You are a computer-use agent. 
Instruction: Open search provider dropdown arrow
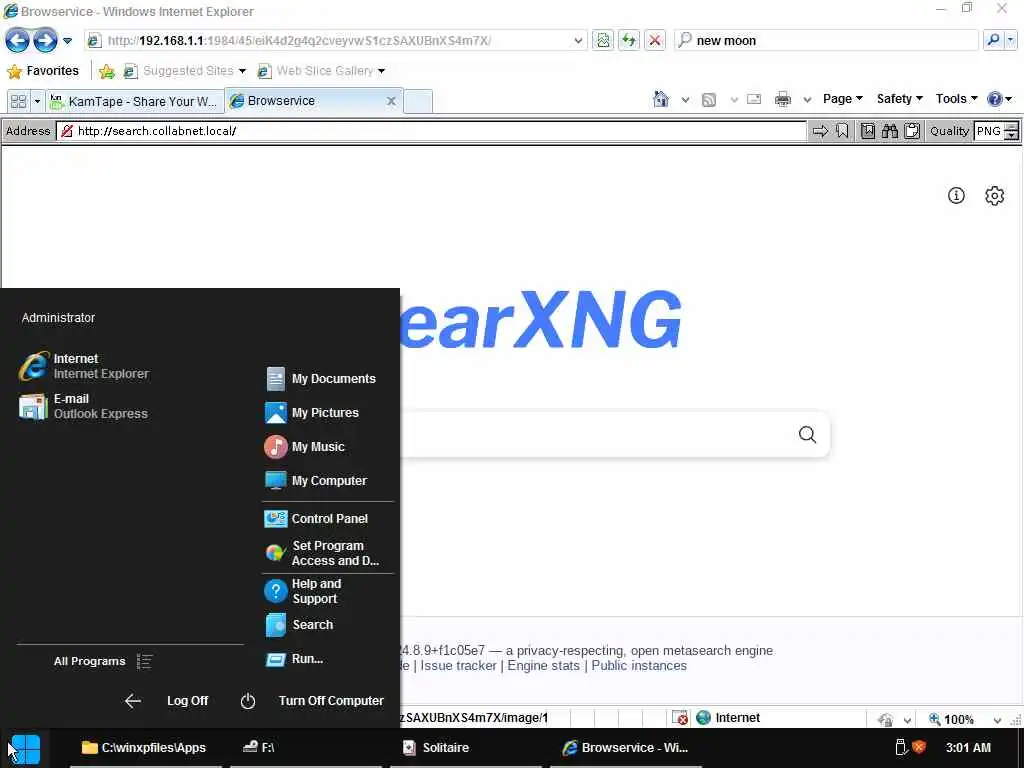click(x=1010, y=40)
